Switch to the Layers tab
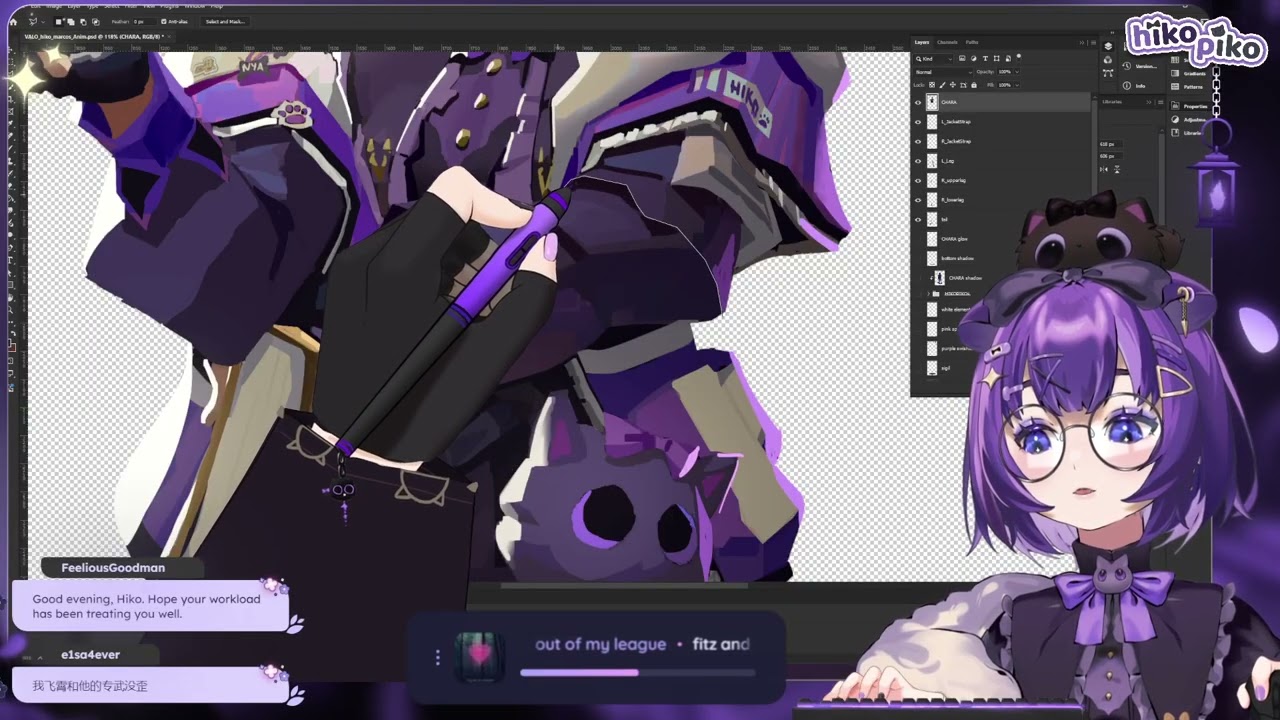The width and height of the screenshot is (1280, 720). pyautogui.click(x=922, y=42)
